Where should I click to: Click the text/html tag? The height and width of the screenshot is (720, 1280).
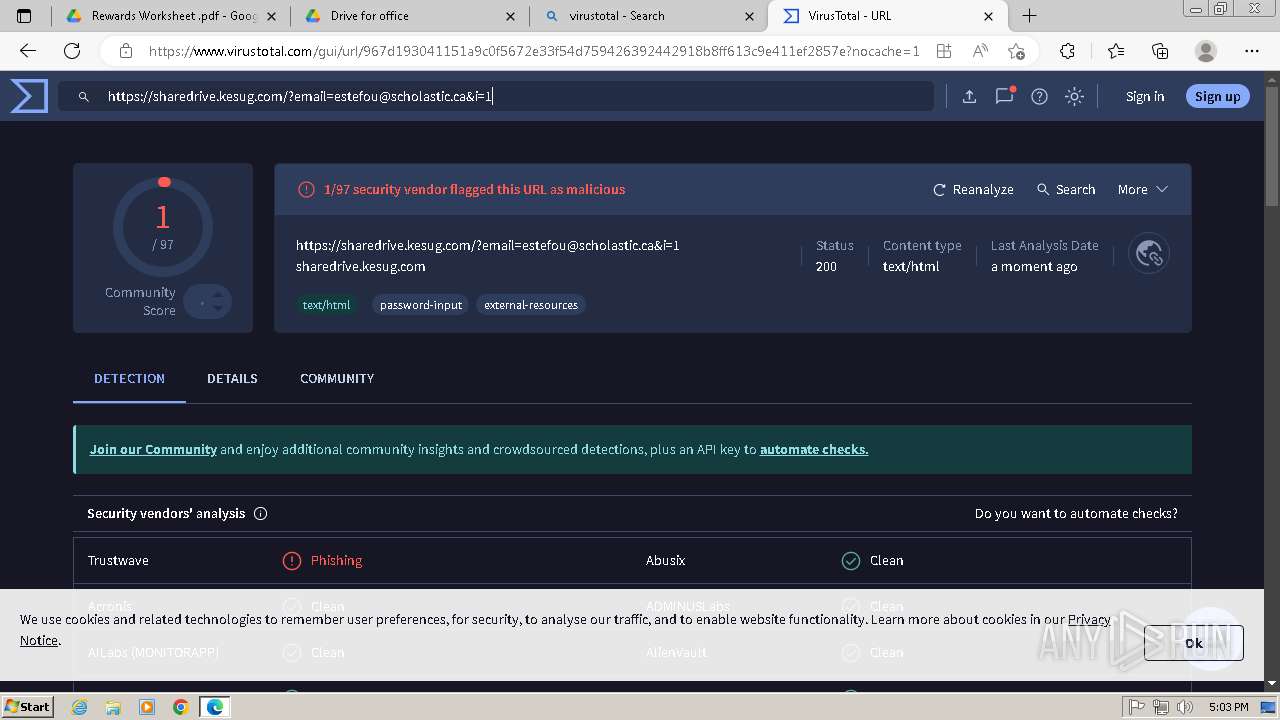click(327, 305)
